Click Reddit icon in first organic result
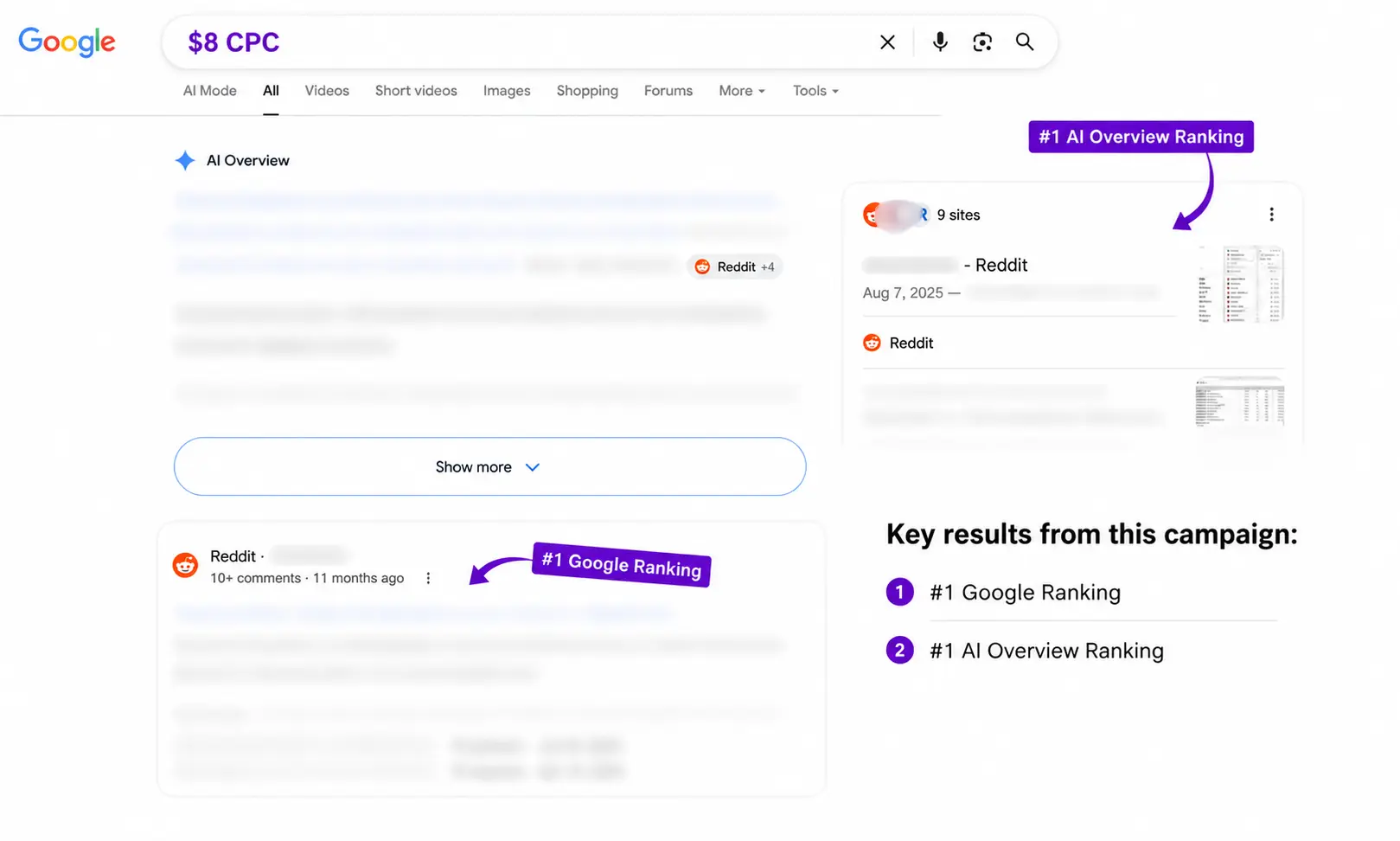Viewport: 1400px width, 841px height. coord(185,566)
